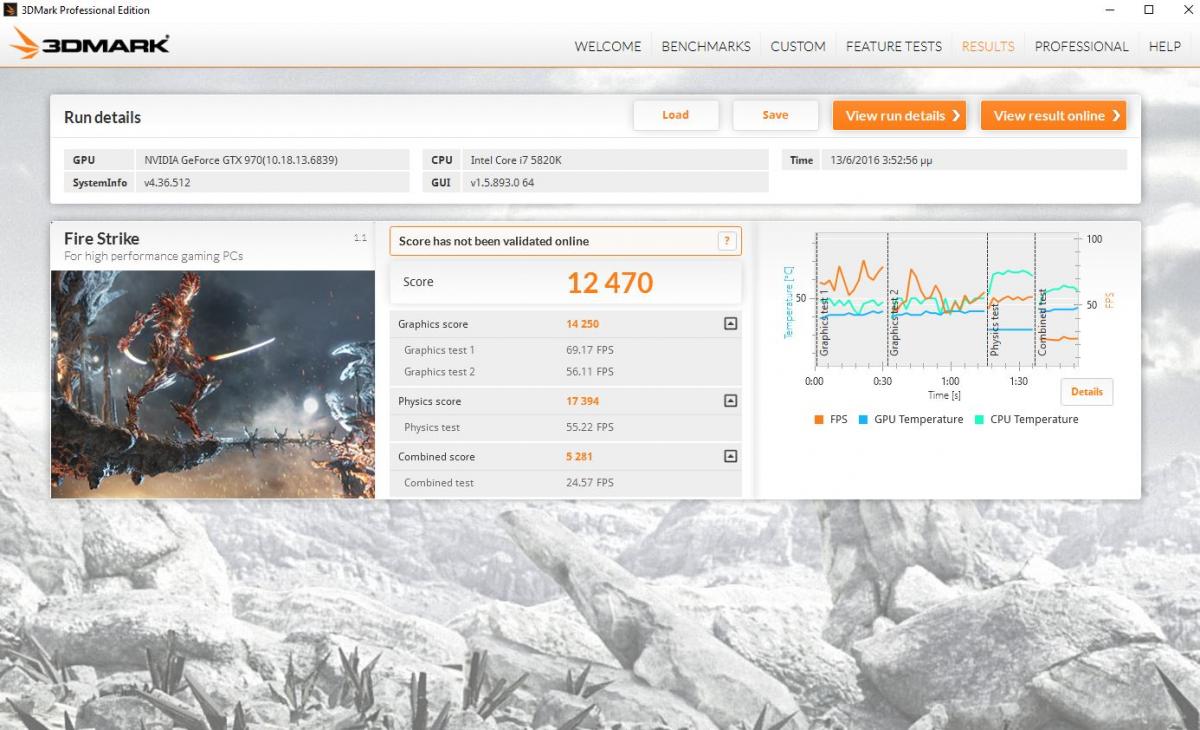Screen dimensions: 1200x730
Task: Click the GUI version v1.5.893.0 64
Action: click(x=502, y=182)
